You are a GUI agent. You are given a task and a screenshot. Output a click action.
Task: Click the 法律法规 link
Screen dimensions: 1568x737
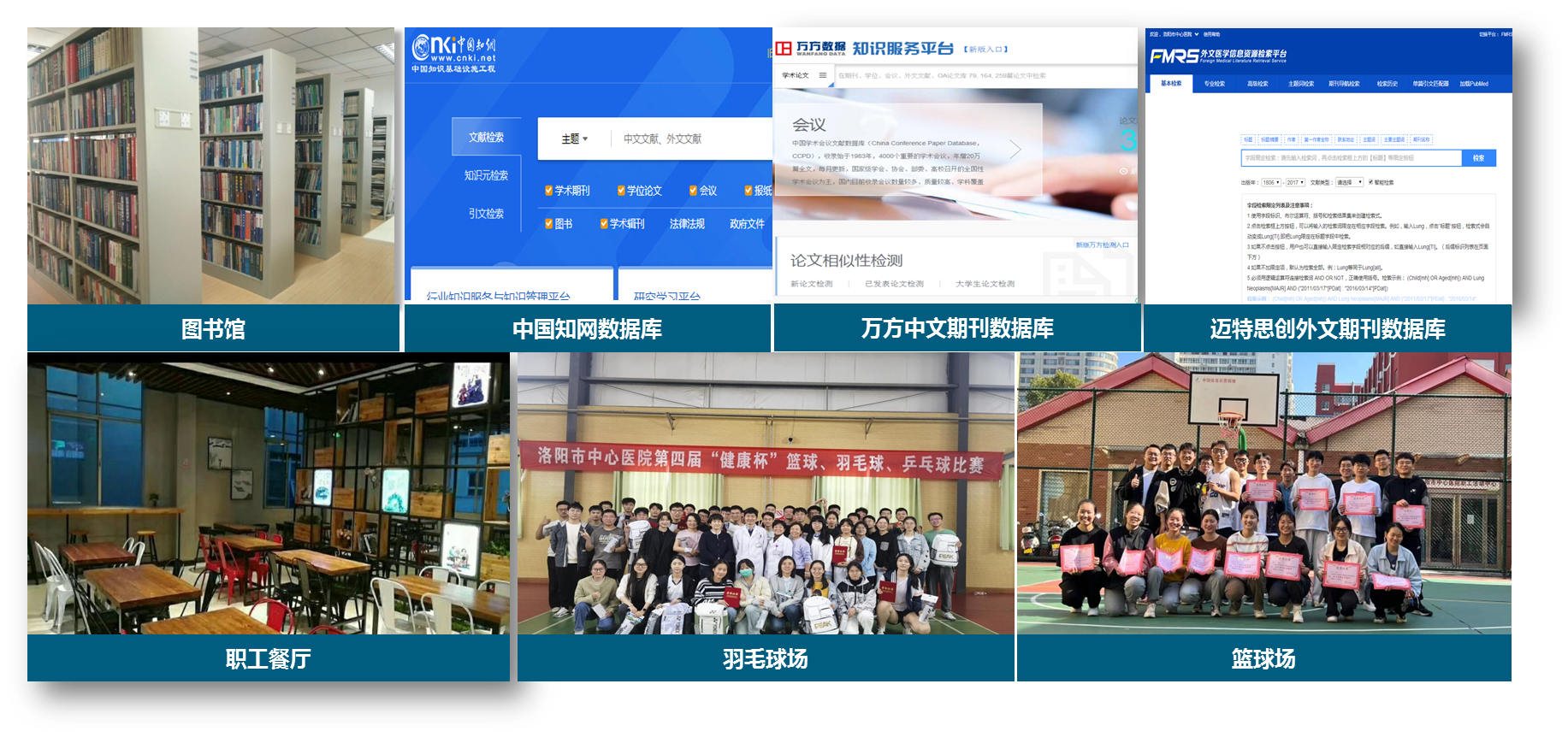point(687,224)
